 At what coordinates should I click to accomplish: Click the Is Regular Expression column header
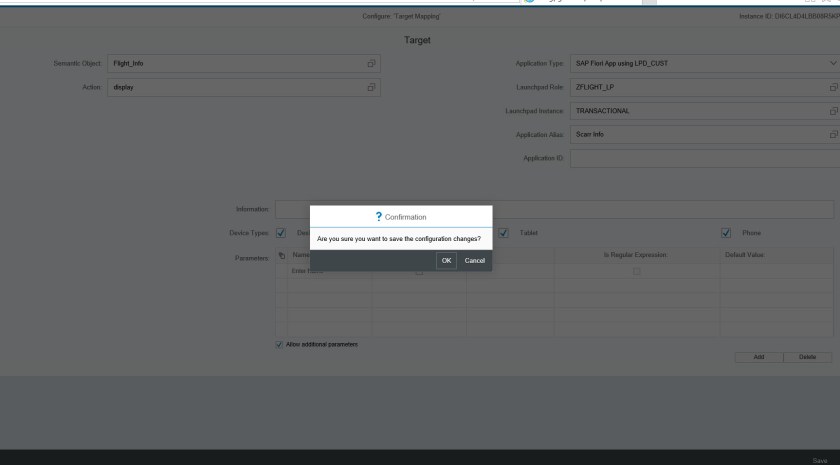[635, 255]
